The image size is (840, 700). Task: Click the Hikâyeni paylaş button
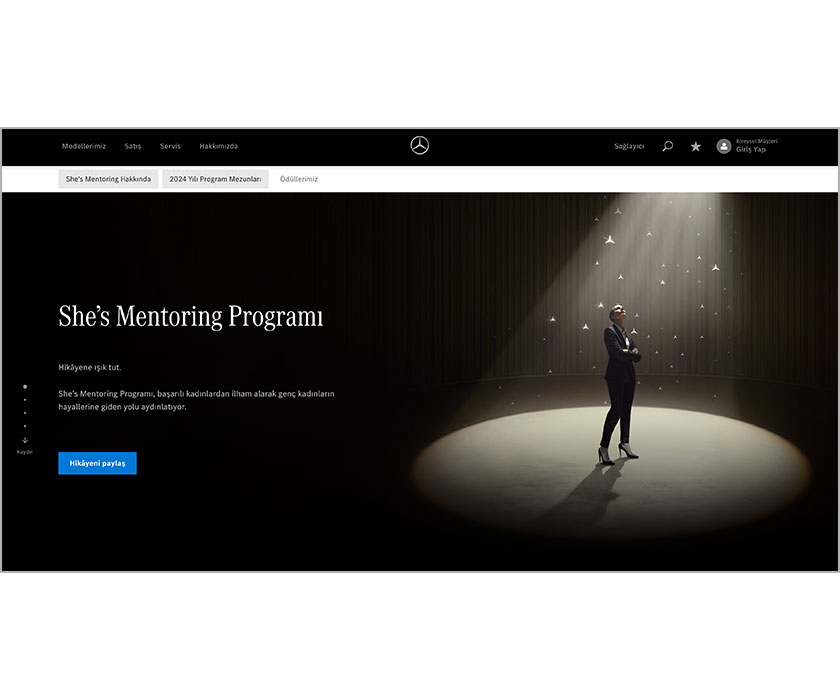(x=98, y=463)
